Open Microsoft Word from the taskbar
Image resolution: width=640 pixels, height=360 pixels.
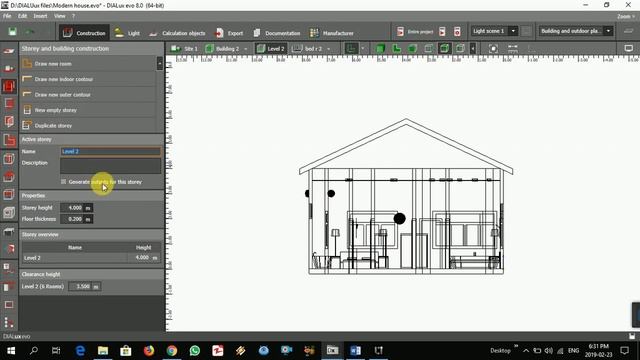(355, 351)
